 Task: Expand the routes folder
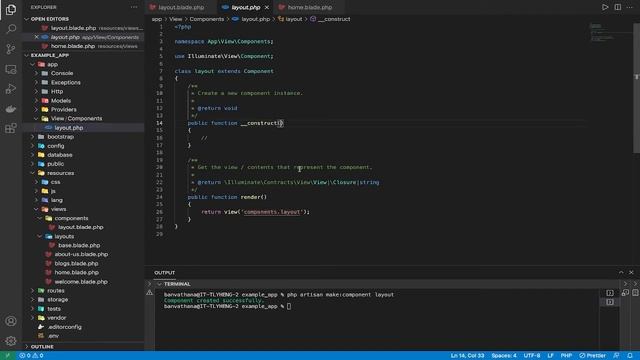(56, 291)
